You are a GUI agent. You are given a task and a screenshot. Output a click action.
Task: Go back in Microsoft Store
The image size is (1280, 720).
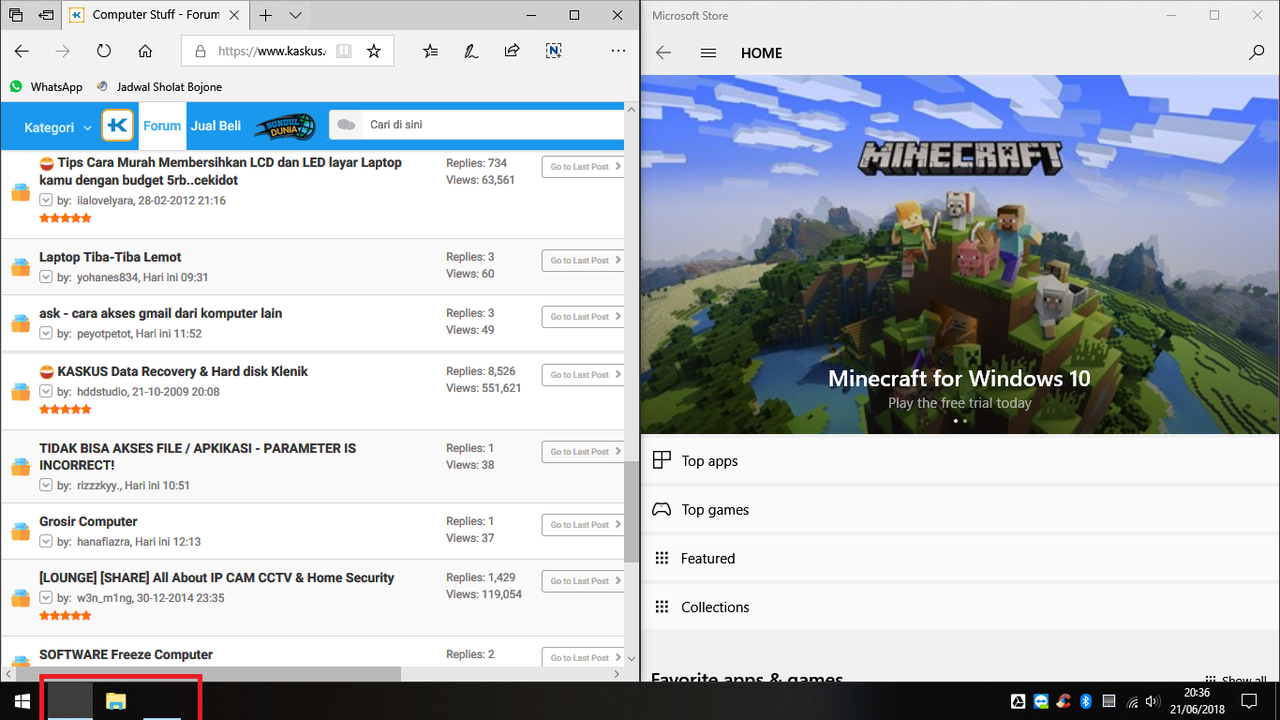coord(663,53)
